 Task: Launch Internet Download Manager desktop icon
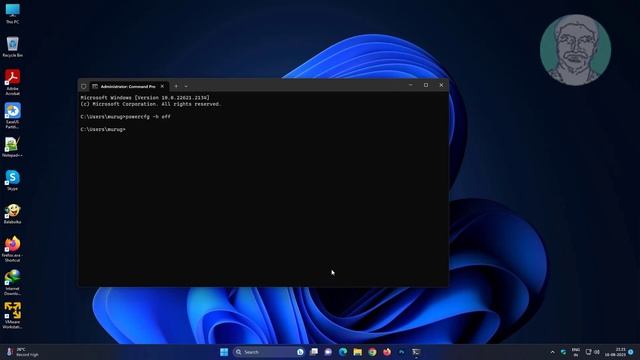click(x=12, y=282)
